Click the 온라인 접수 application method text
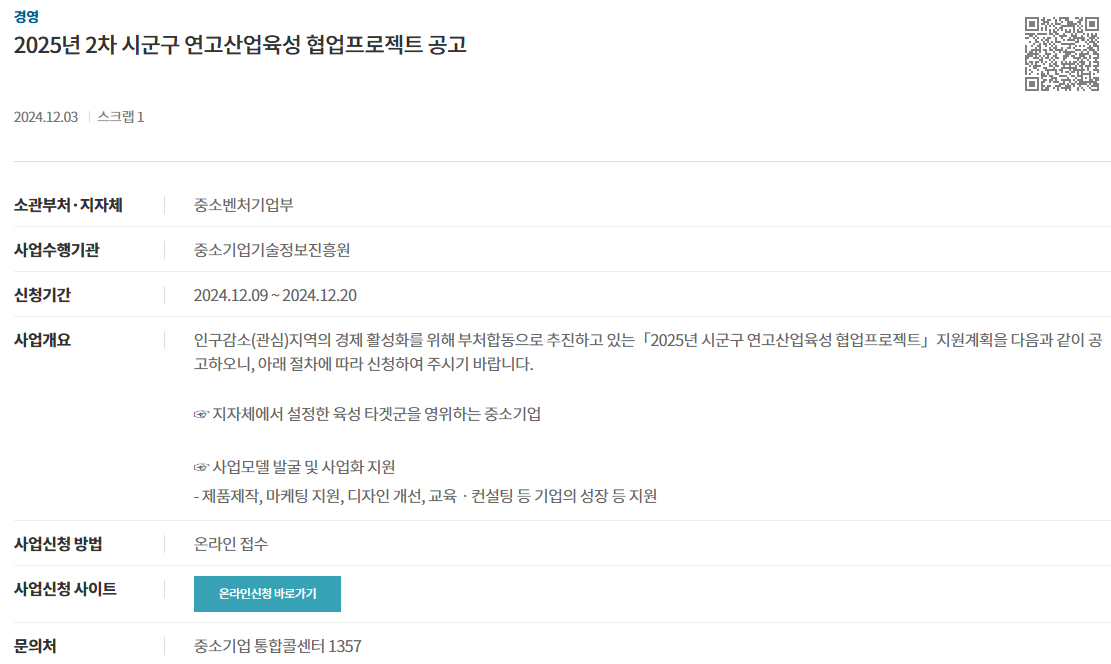This screenshot has width=1111, height=664. (x=231, y=544)
